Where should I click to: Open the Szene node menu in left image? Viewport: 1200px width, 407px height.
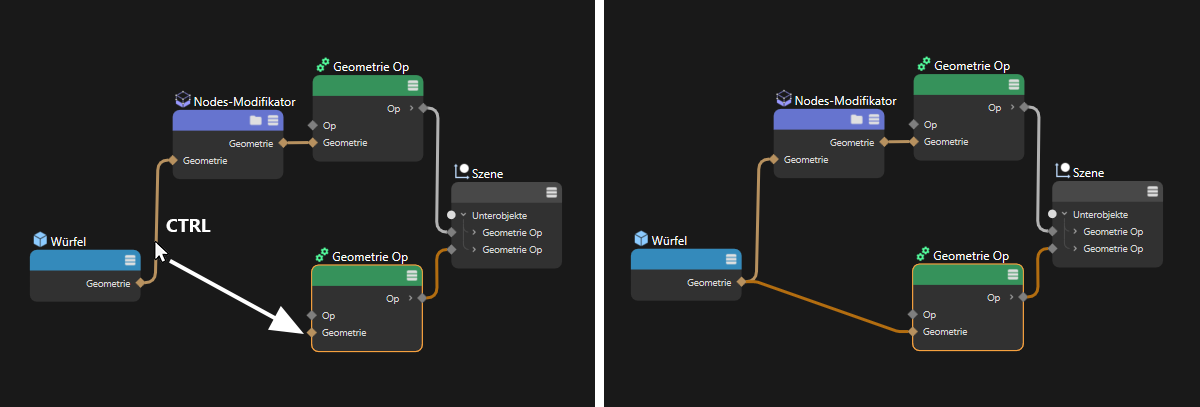[x=552, y=193]
